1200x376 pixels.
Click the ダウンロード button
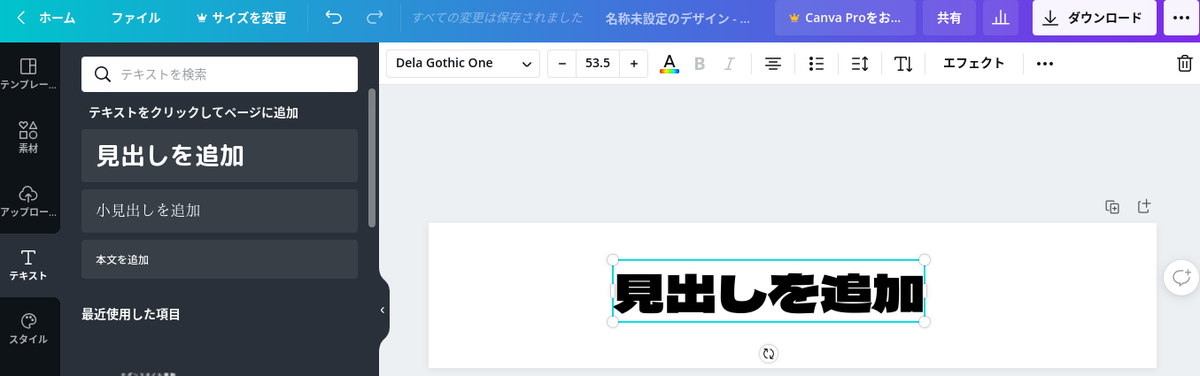pyautogui.click(x=1094, y=18)
